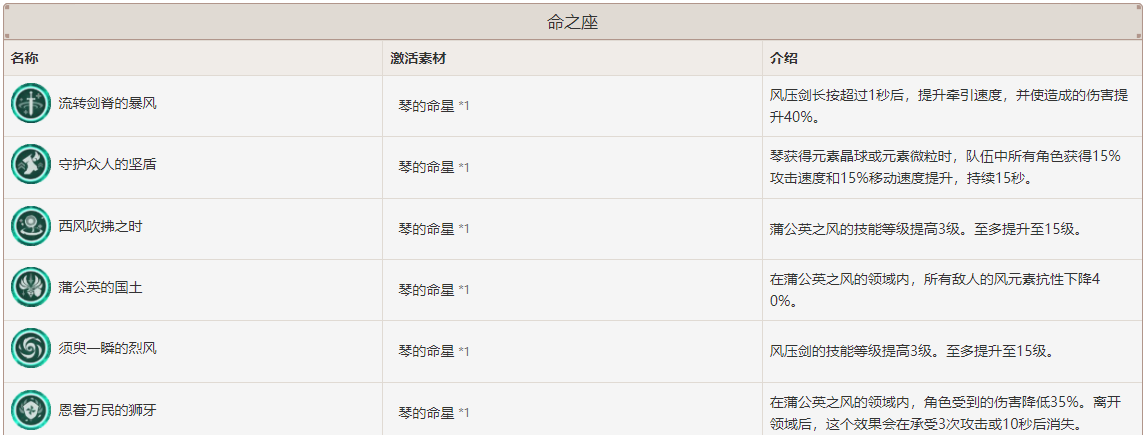The height and width of the screenshot is (435, 1144).
Task: Click the 守护众人的坚盾 constellation icon
Action: [31, 164]
